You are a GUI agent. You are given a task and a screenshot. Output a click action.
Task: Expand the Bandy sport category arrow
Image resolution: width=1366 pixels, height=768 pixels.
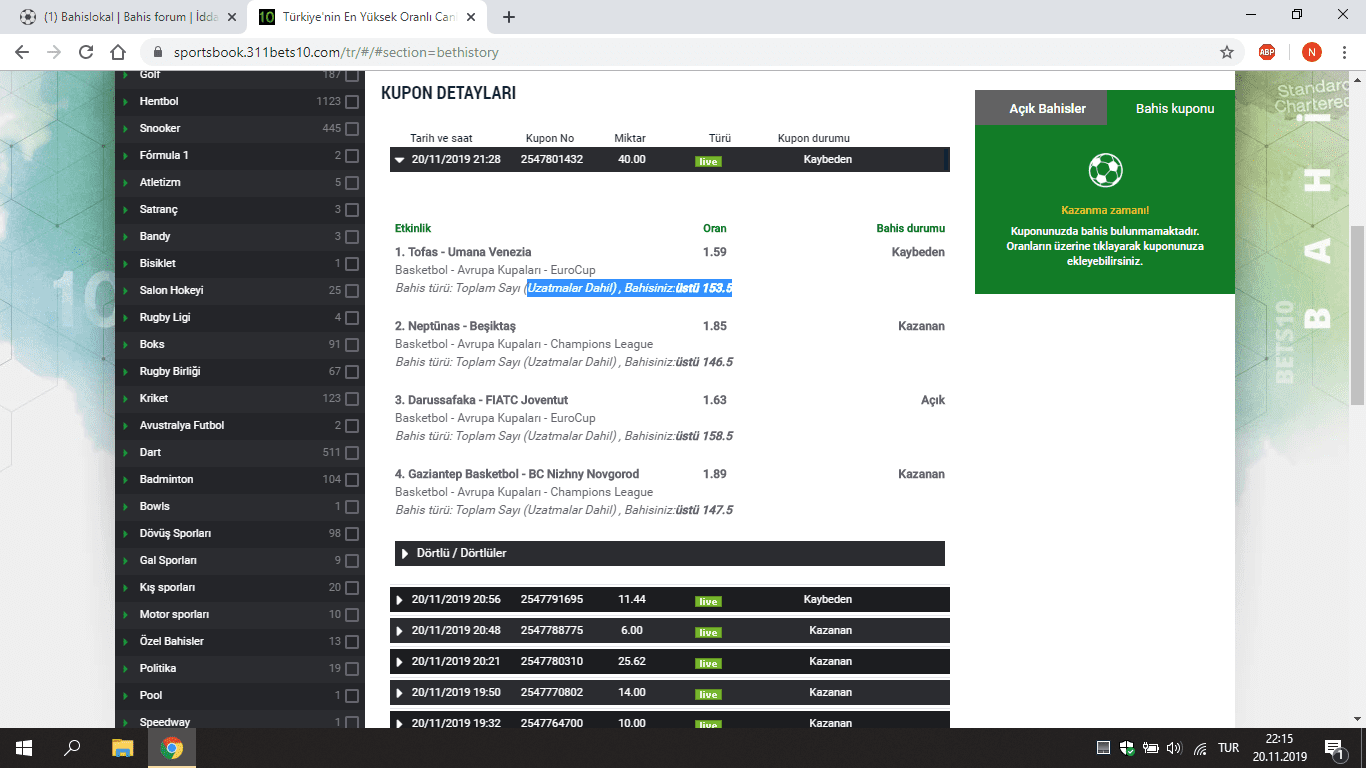pyautogui.click(x=125, y=237)
